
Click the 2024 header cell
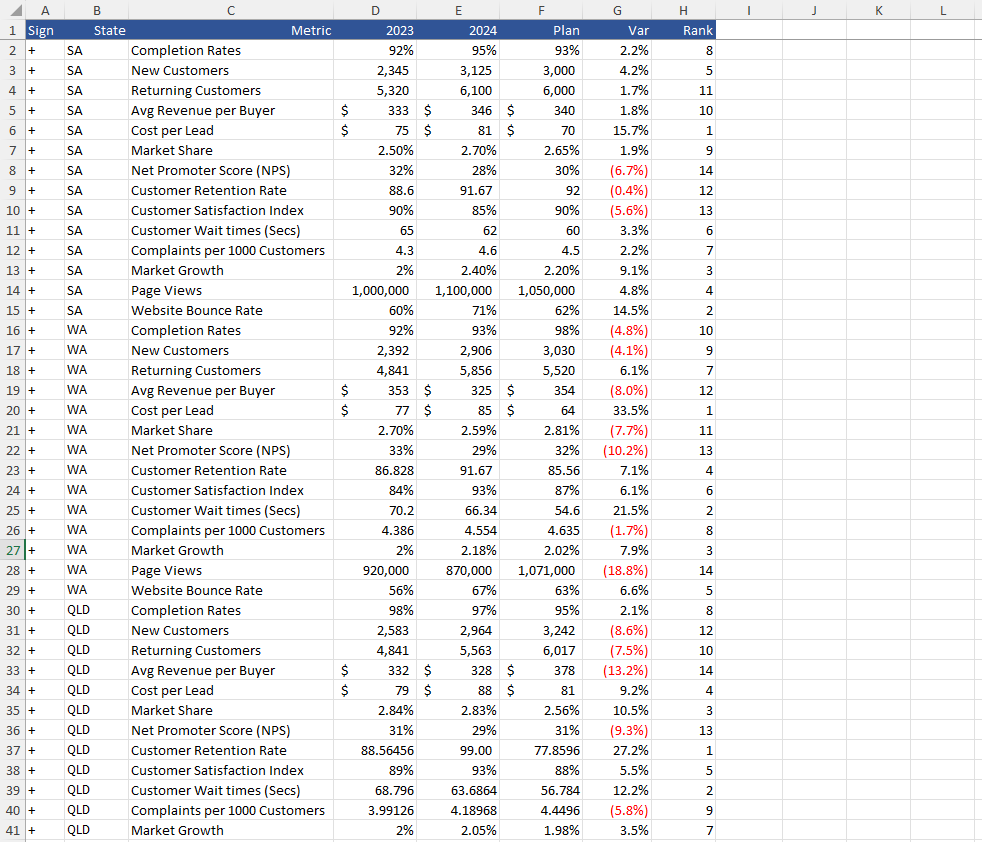(458, 30)
